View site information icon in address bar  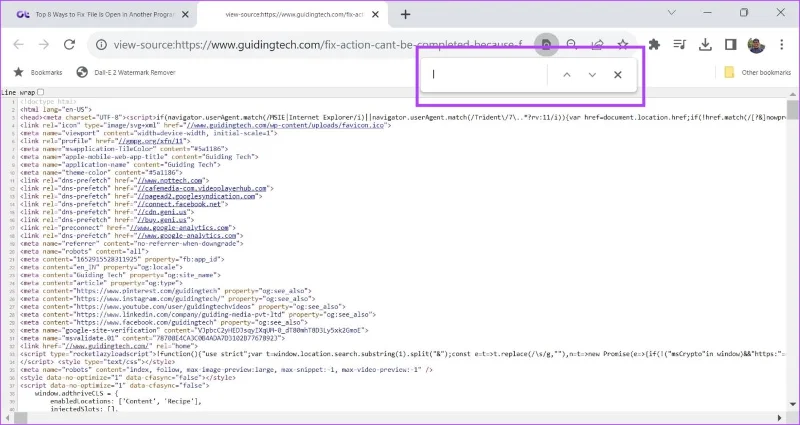tap(102, 45)
